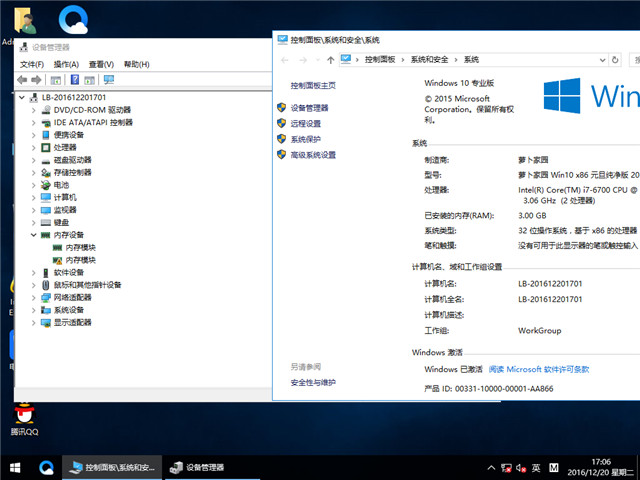Open the 帮助(H) menu
640x480 pixels.
[x=137, y=64]
